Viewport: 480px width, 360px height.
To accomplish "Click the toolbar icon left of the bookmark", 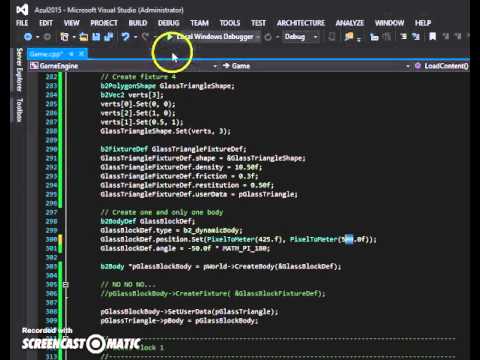I will [415, 36].
